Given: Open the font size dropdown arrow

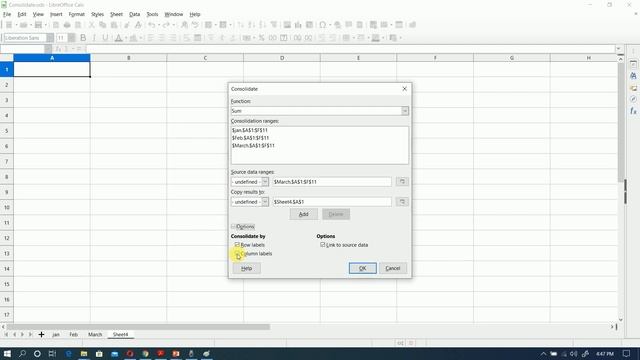Looking at the screenshot, I should coord(72,38).
